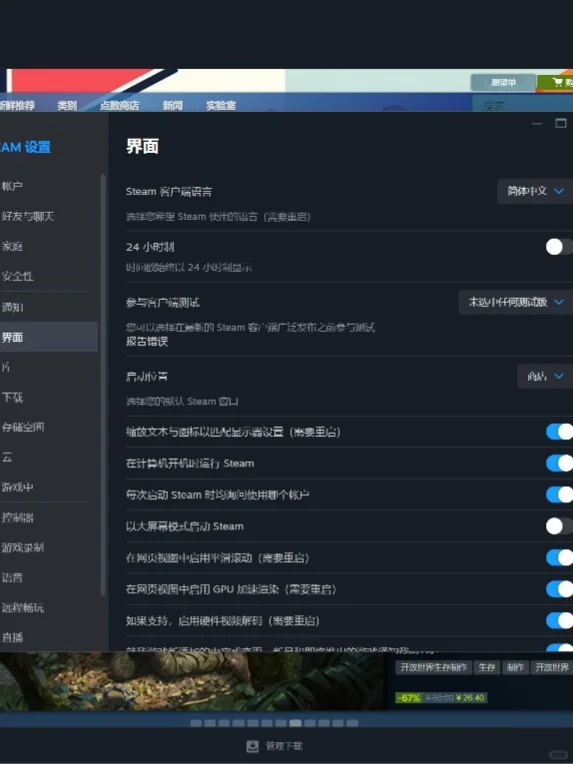573x764 pixels.
Task: Open 实验室 in the store navigation
Action: coord(221,105)
